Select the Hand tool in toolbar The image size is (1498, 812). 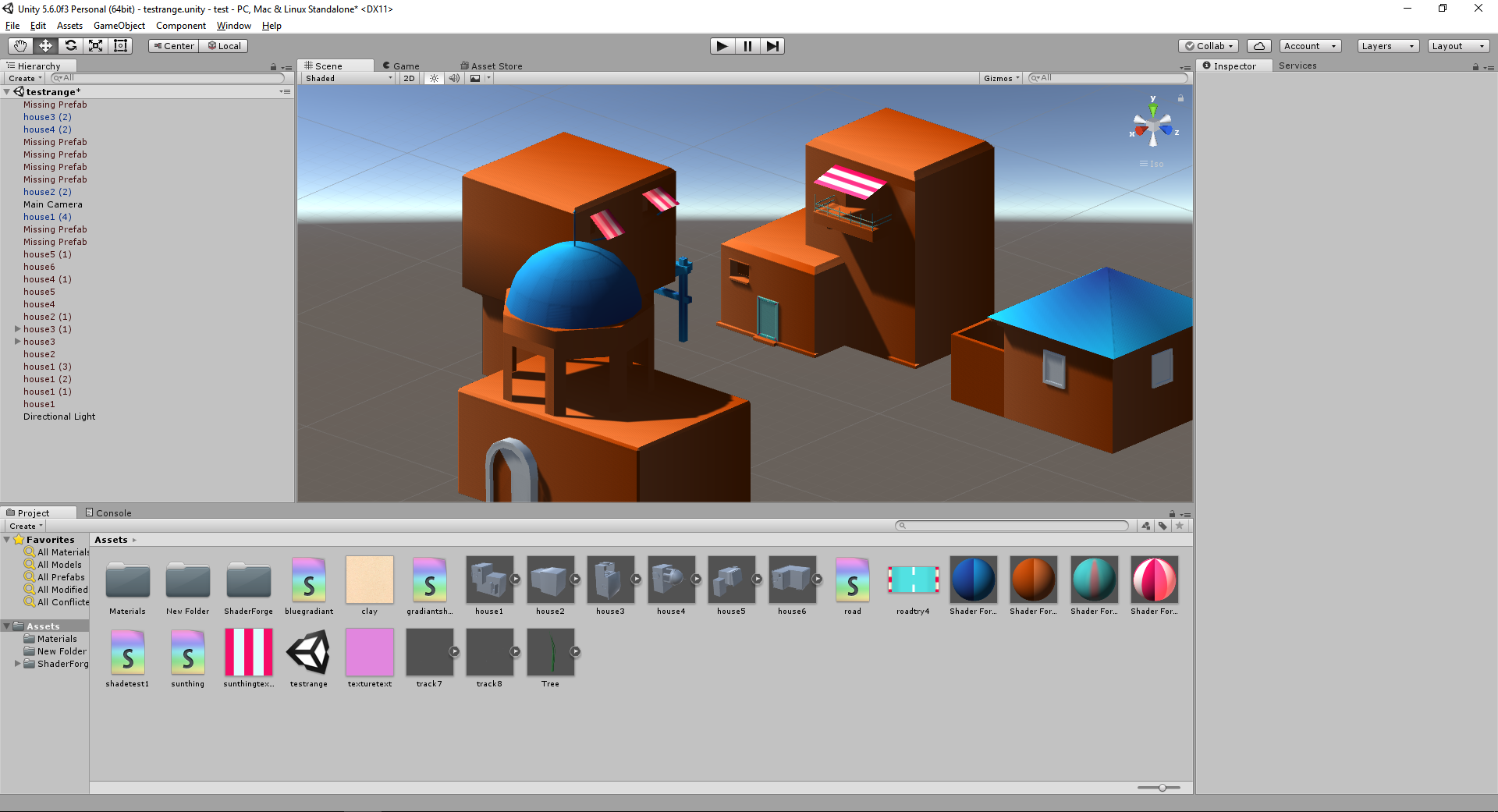[x=20, y=46]
